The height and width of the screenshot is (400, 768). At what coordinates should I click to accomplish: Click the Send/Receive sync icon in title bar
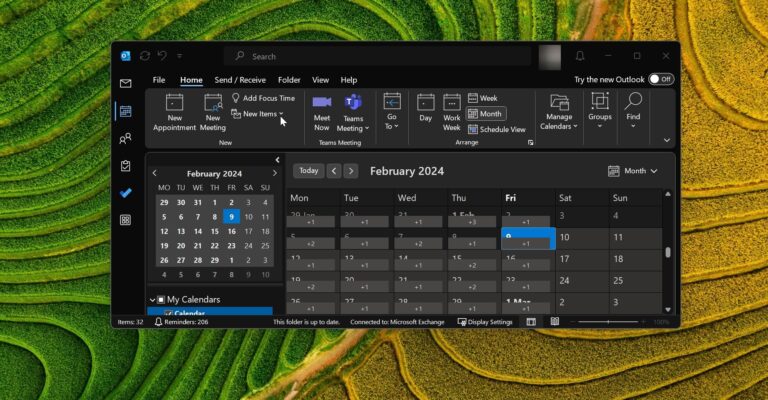144,56
